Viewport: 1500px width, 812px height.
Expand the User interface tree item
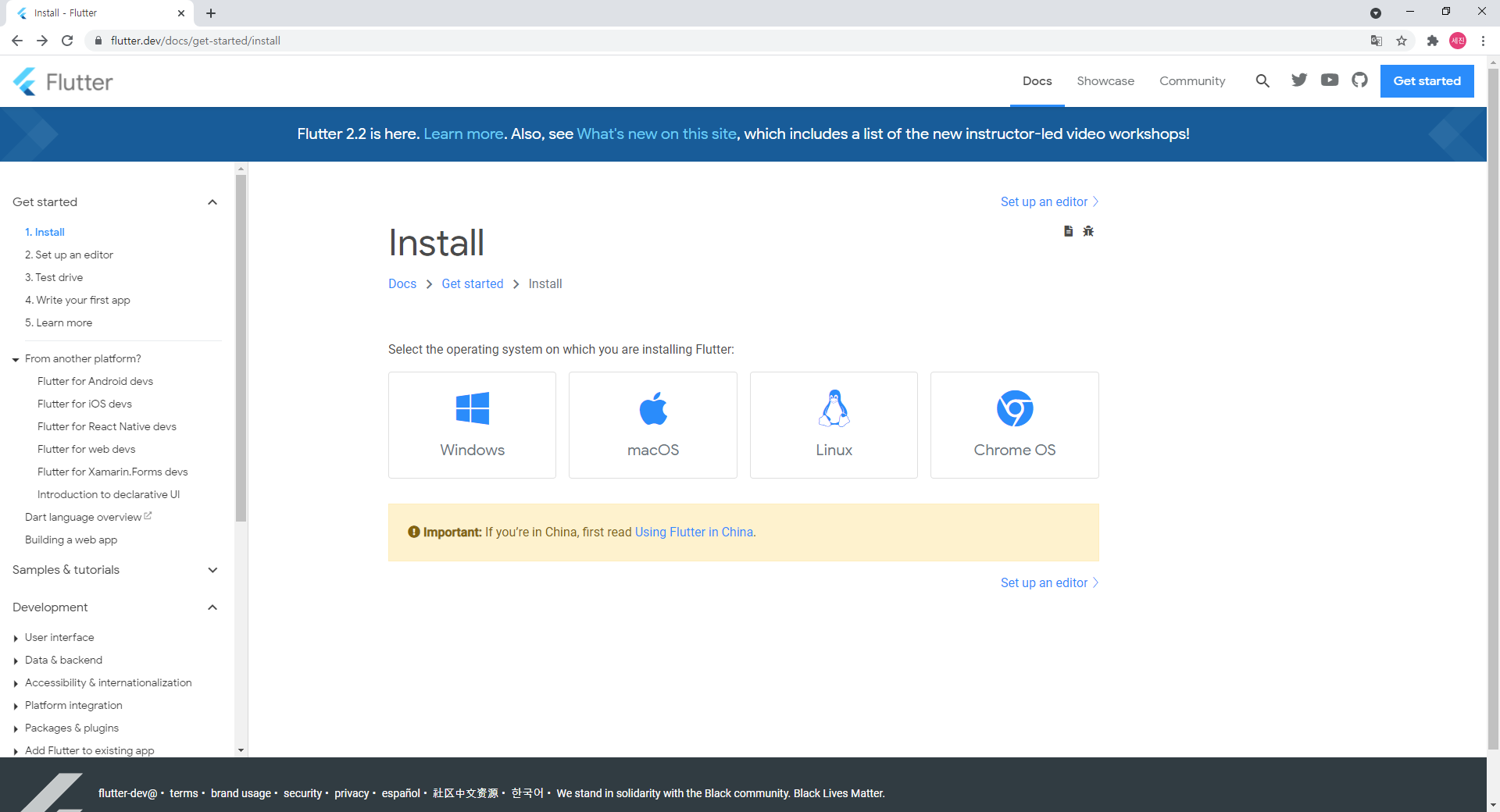[16, 638]
